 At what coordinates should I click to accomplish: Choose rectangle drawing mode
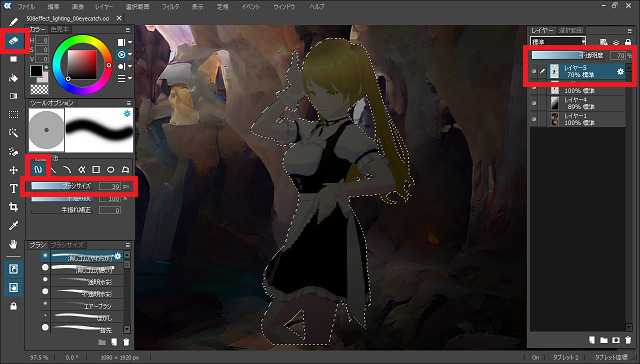96,169
